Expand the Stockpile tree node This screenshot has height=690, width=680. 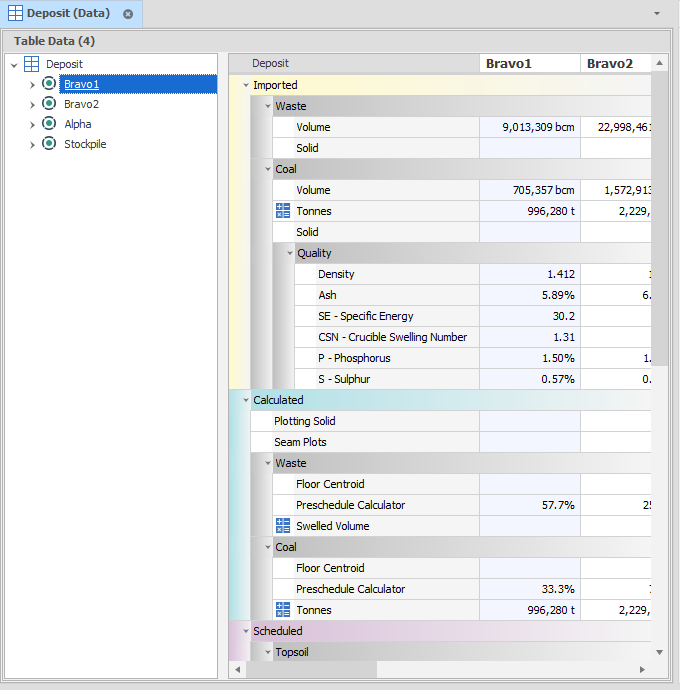point(32,144)
